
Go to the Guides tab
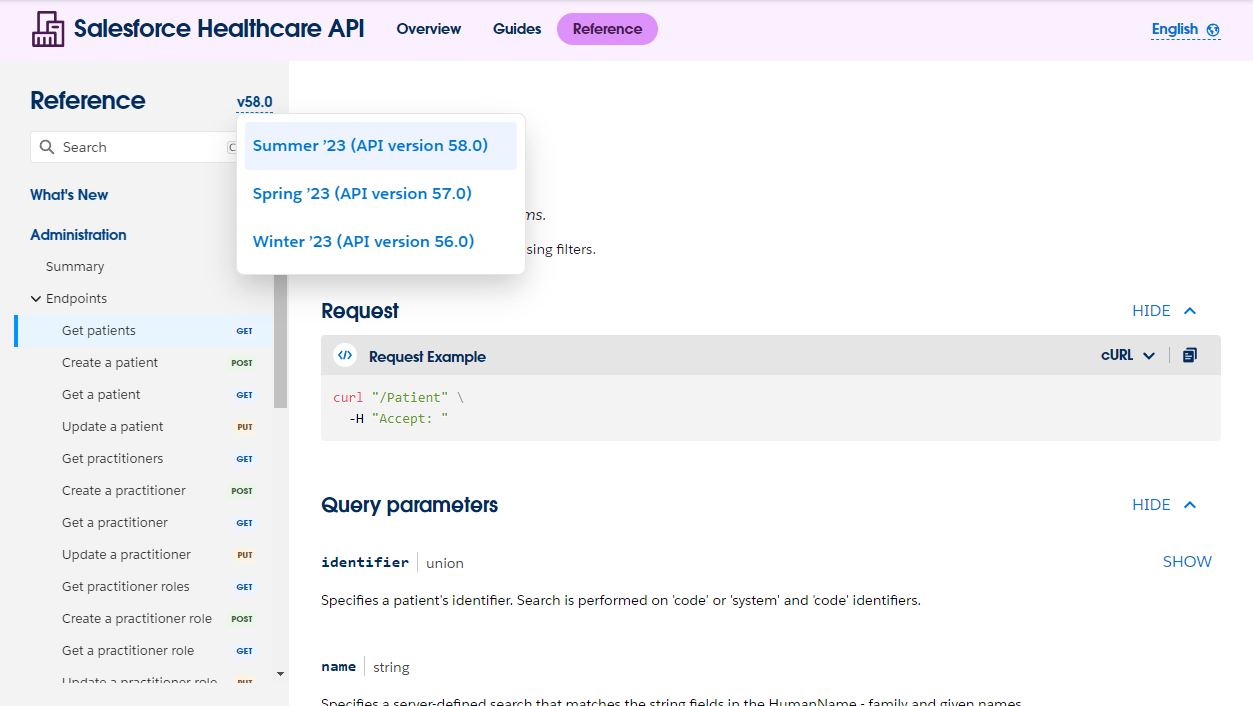[x=517, y=29]
